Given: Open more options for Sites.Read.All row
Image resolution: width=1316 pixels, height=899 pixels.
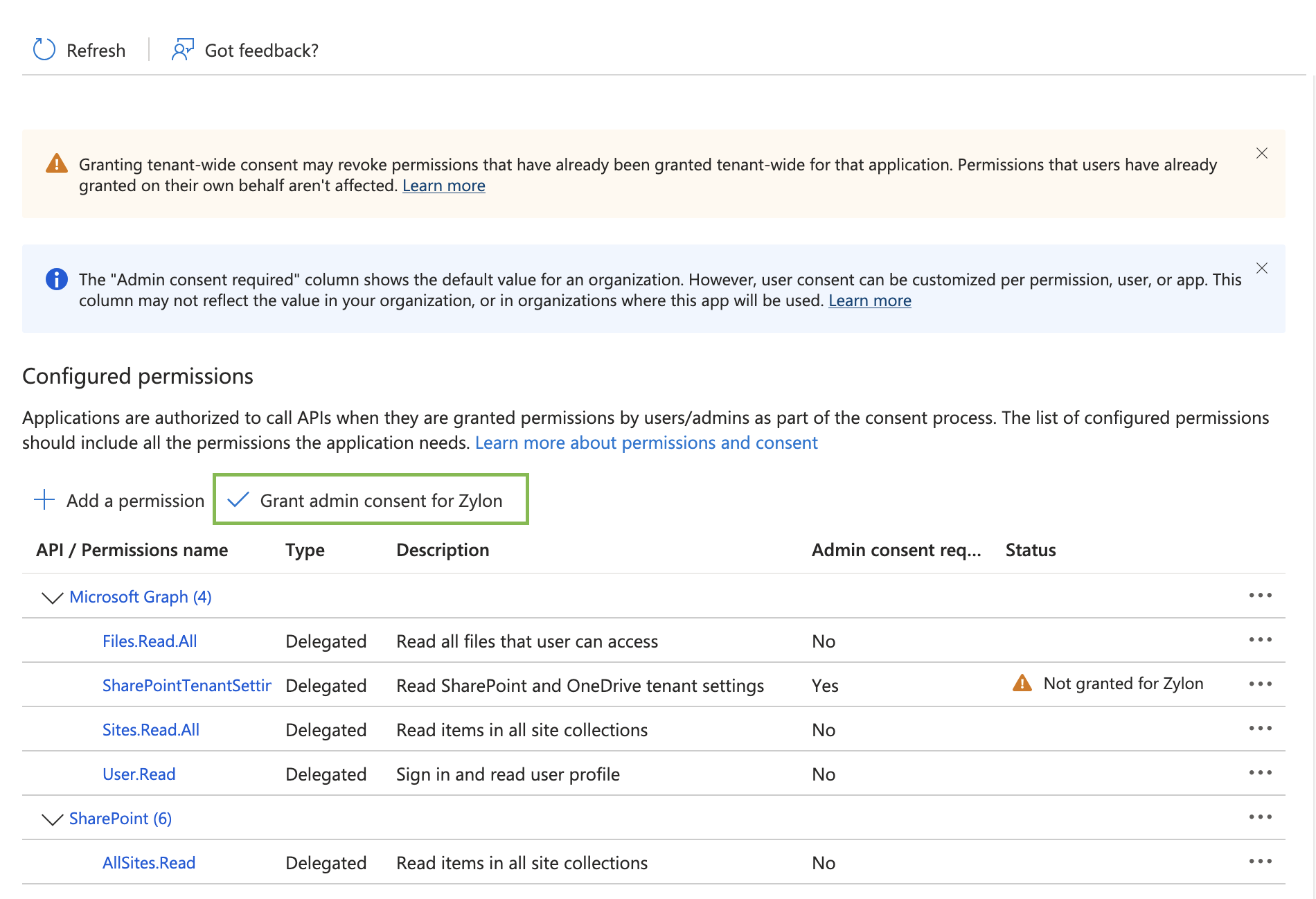Looking at the screenshot, I should point(1261,729).
